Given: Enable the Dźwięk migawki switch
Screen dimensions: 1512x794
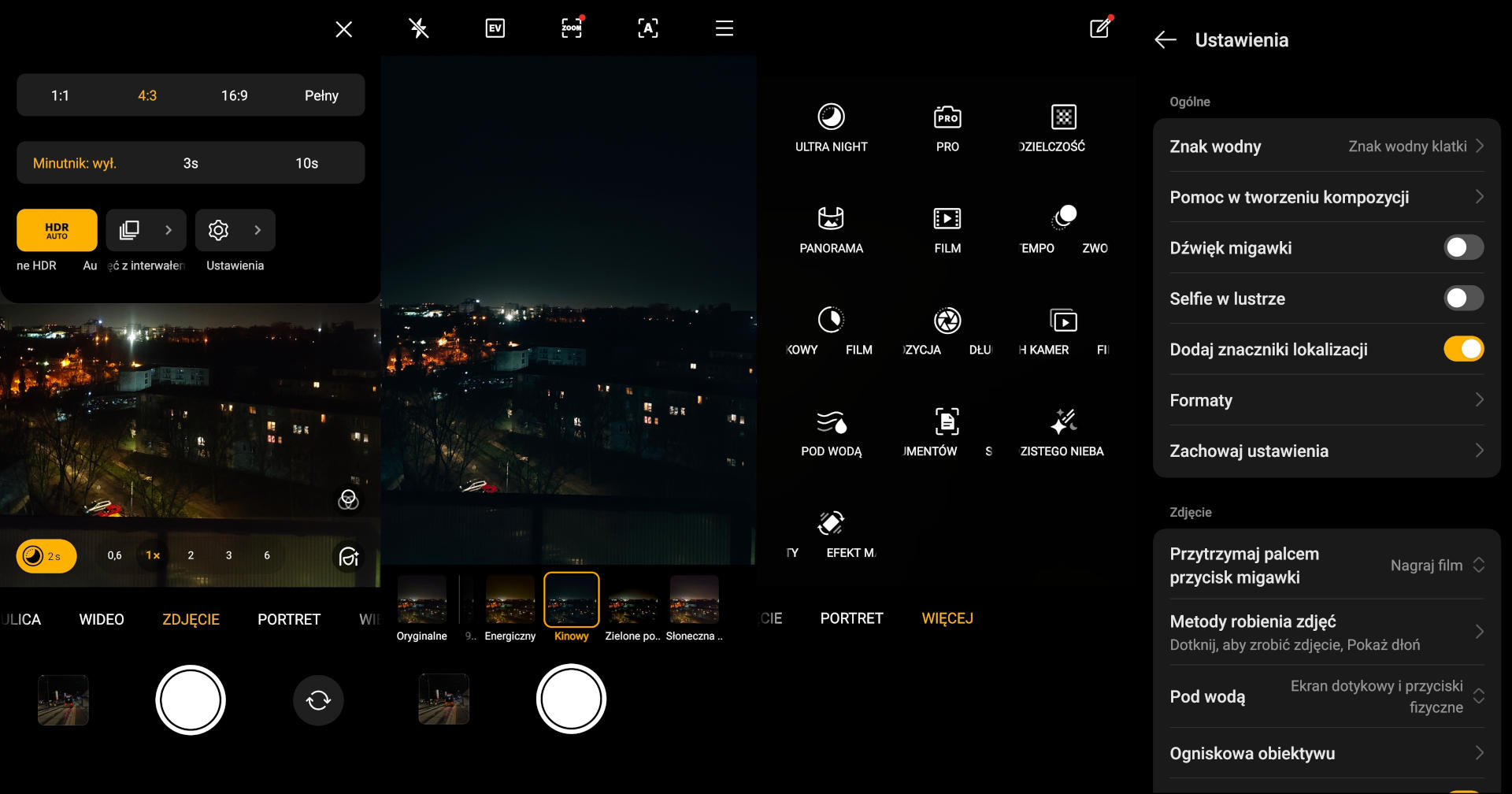Looking at the screenshot, I should (1462, 247).
